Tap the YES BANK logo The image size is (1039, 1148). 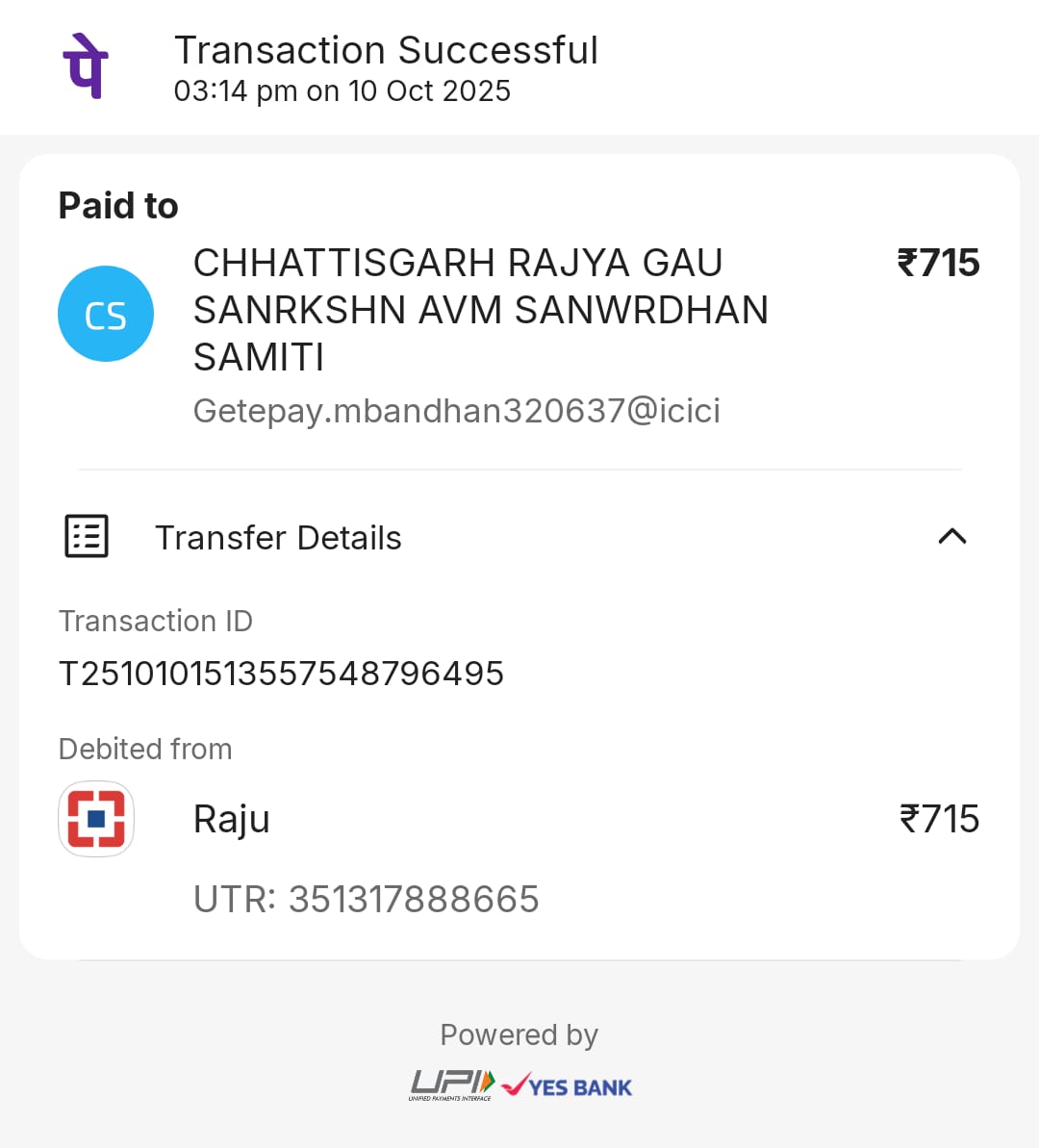(569, 1086)
